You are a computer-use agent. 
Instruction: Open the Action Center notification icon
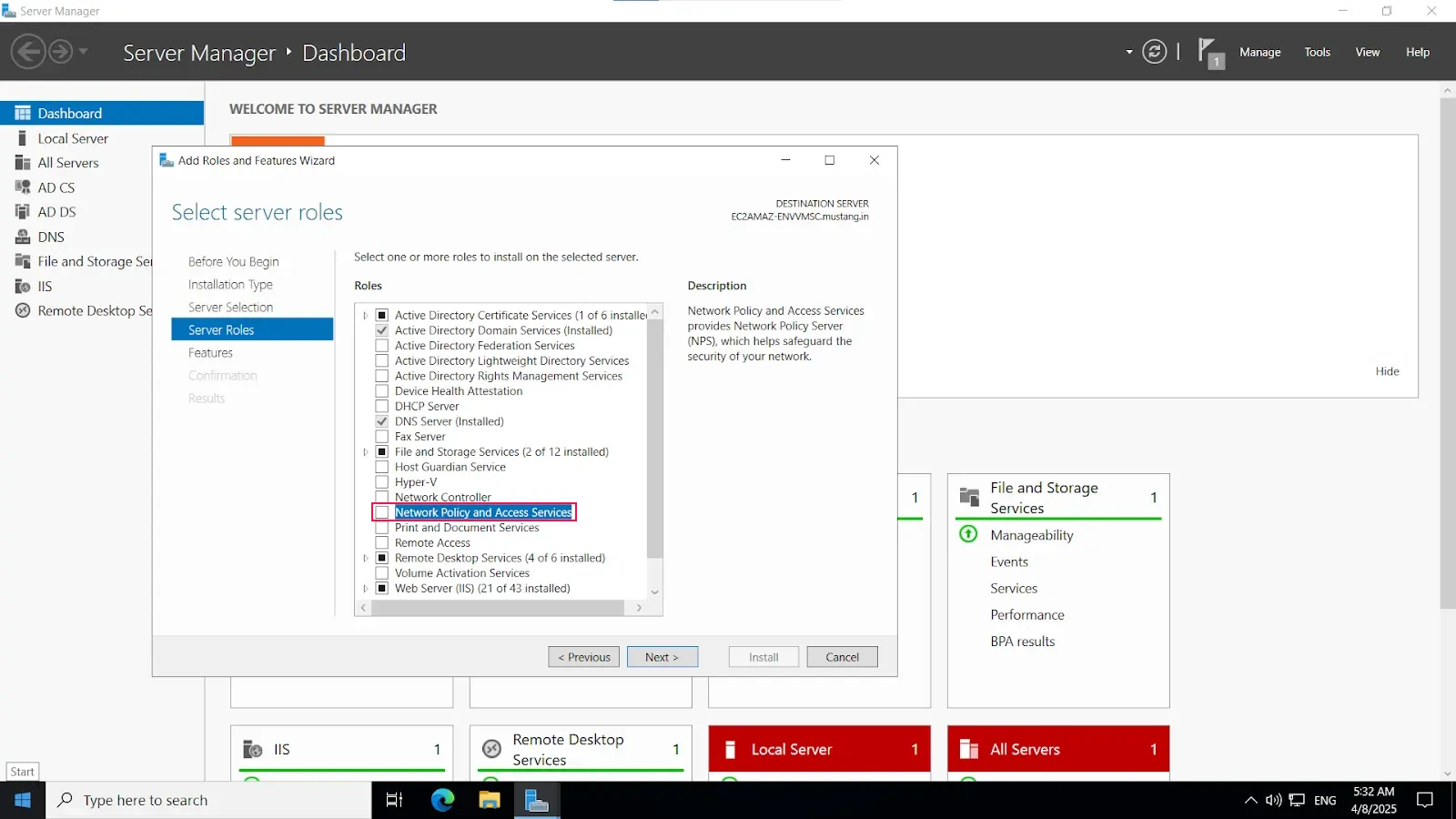(1425, 800)
